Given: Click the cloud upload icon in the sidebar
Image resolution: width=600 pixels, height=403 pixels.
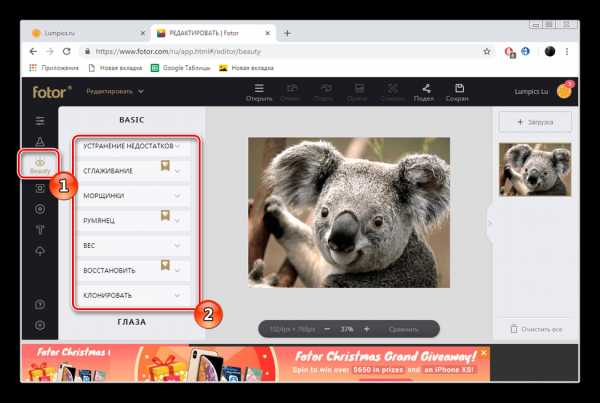Looking at the screenshot, I should point(39,252).
